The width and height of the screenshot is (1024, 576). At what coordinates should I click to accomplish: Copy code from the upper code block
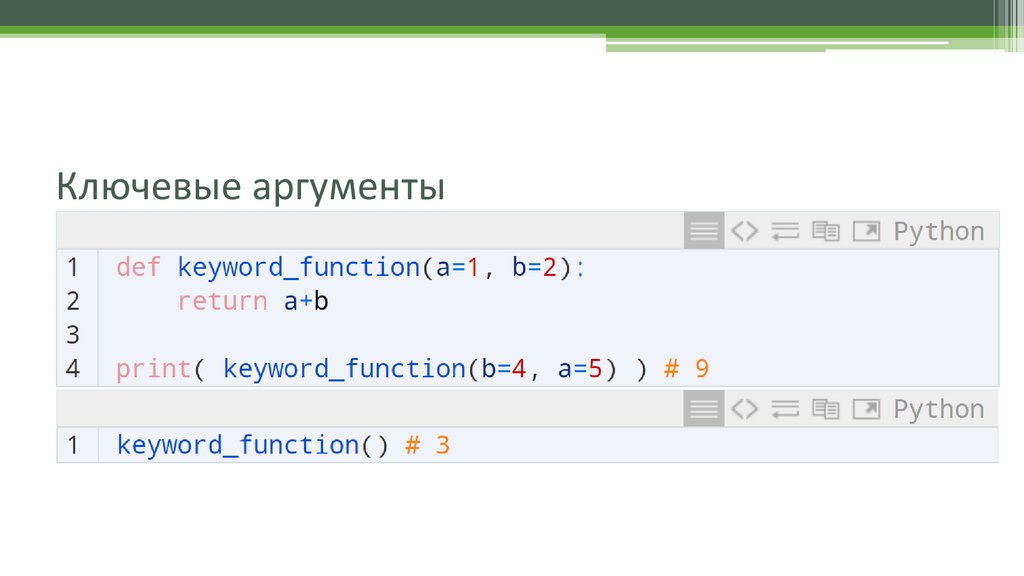point(825,231)
